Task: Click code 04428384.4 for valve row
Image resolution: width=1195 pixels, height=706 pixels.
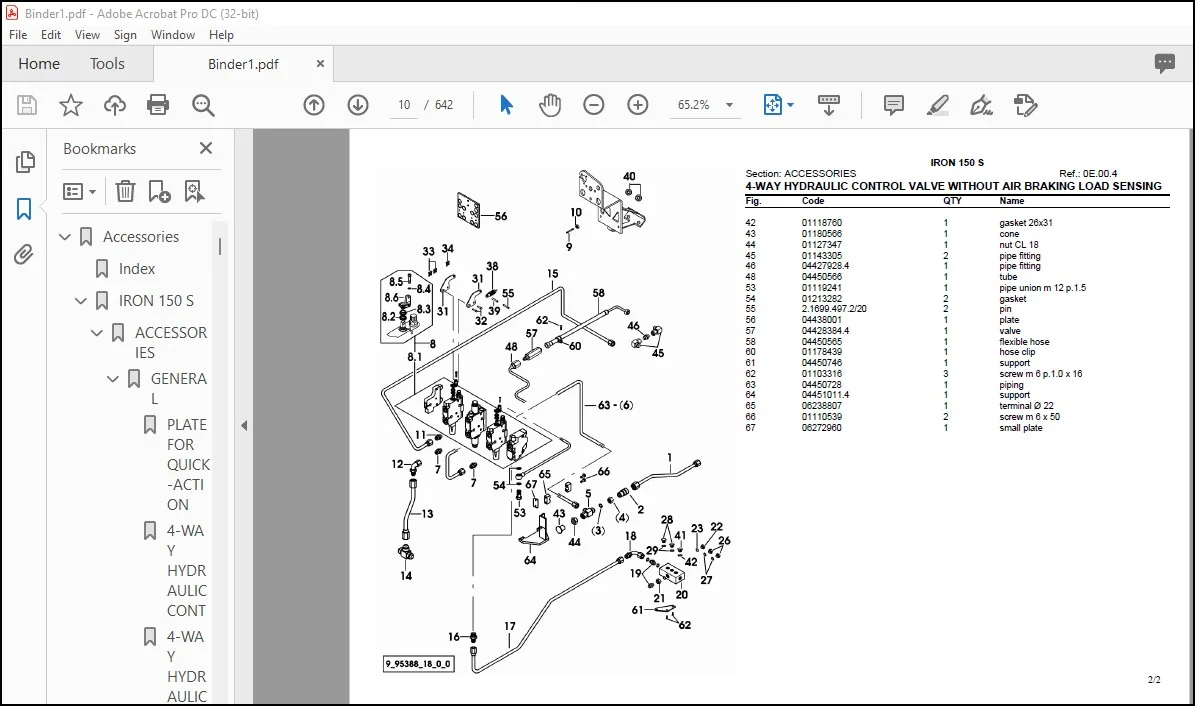Action: (x=825, y=331)
